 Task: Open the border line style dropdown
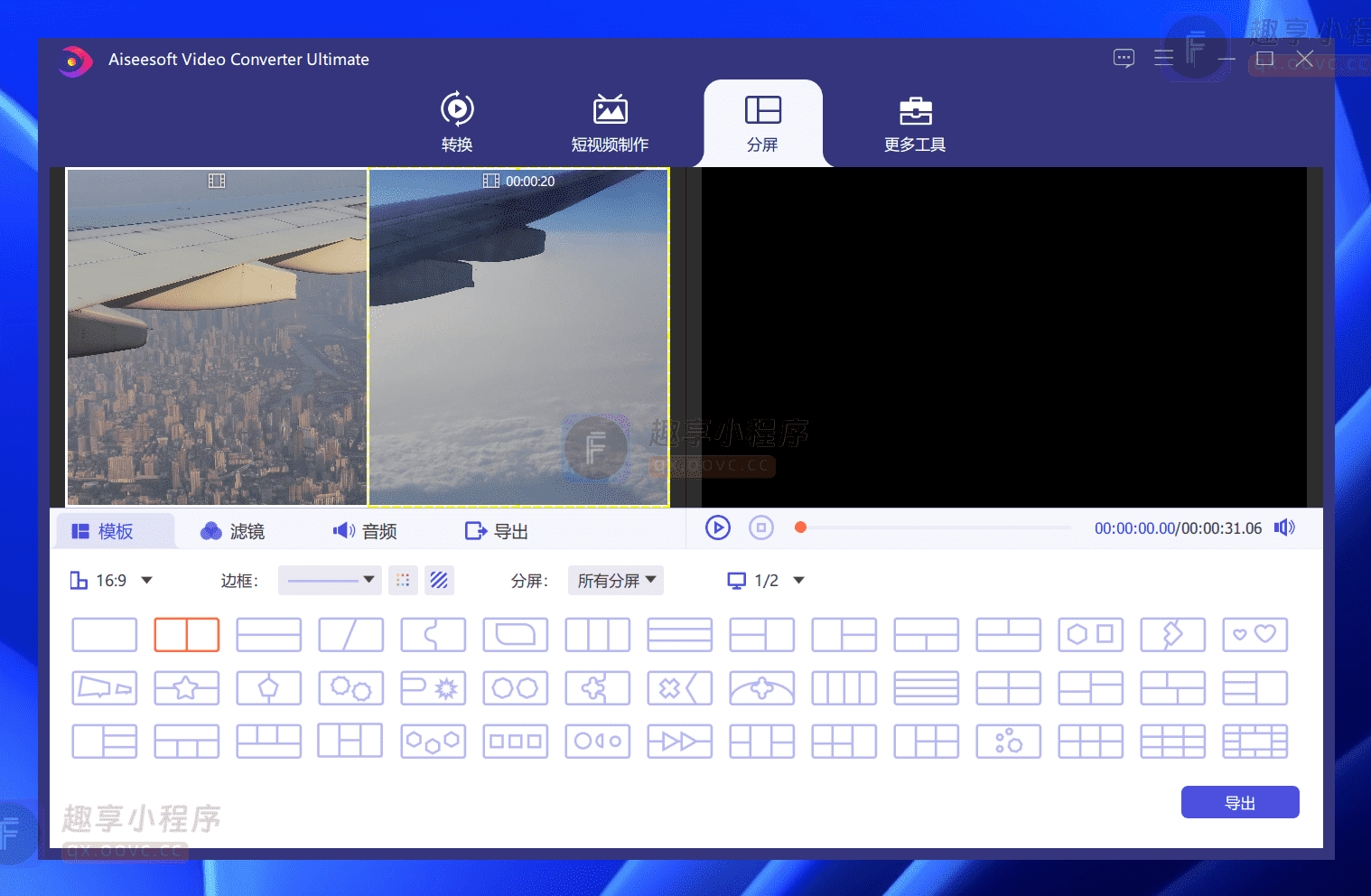(x=330, y=580)
